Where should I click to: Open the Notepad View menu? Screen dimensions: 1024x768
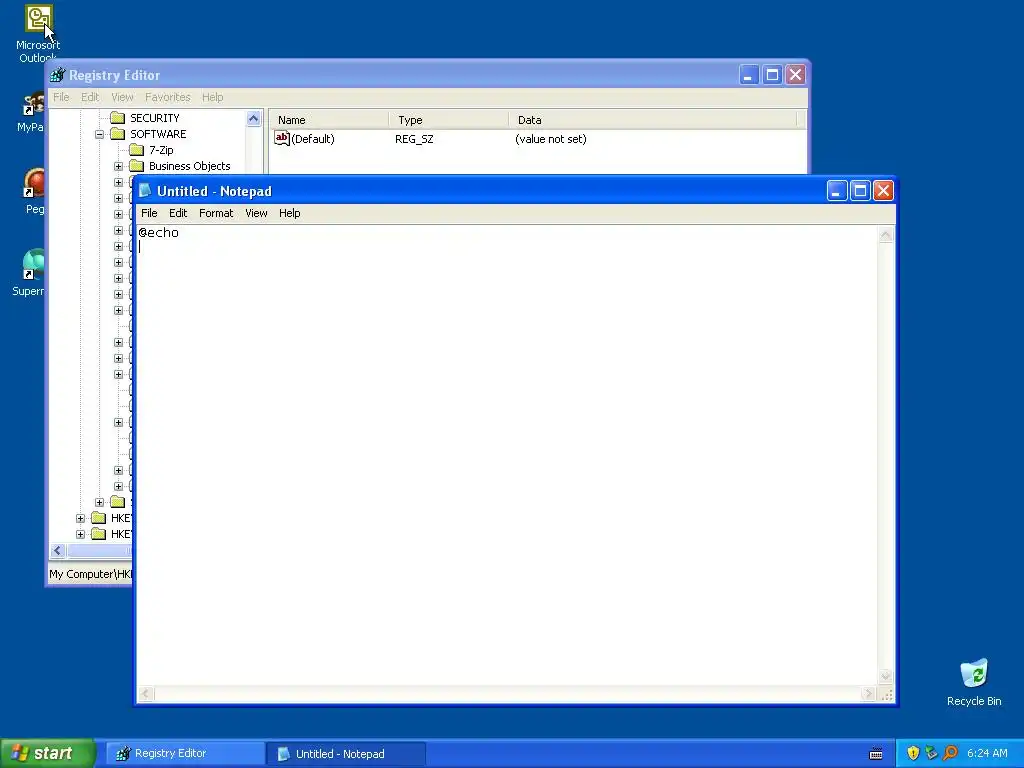pyautogui.click(x=256, y=213)
